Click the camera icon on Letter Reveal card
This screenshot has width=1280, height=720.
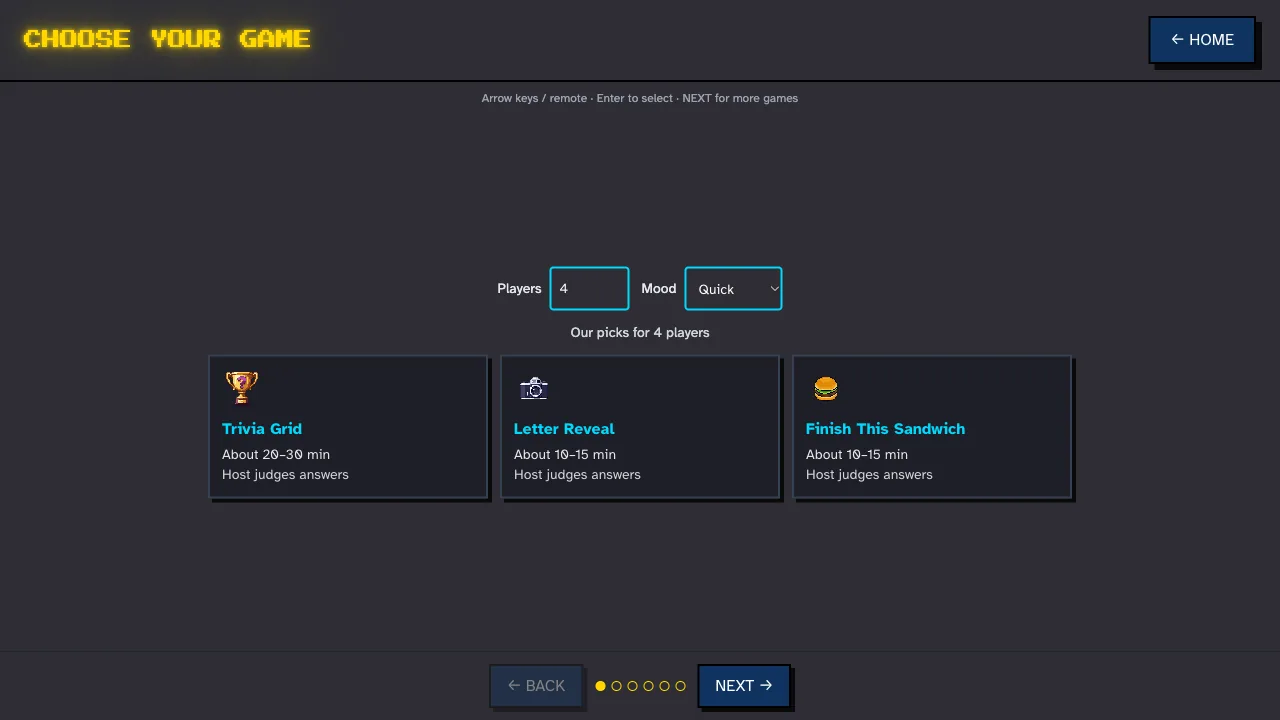(x=534, y=388)
